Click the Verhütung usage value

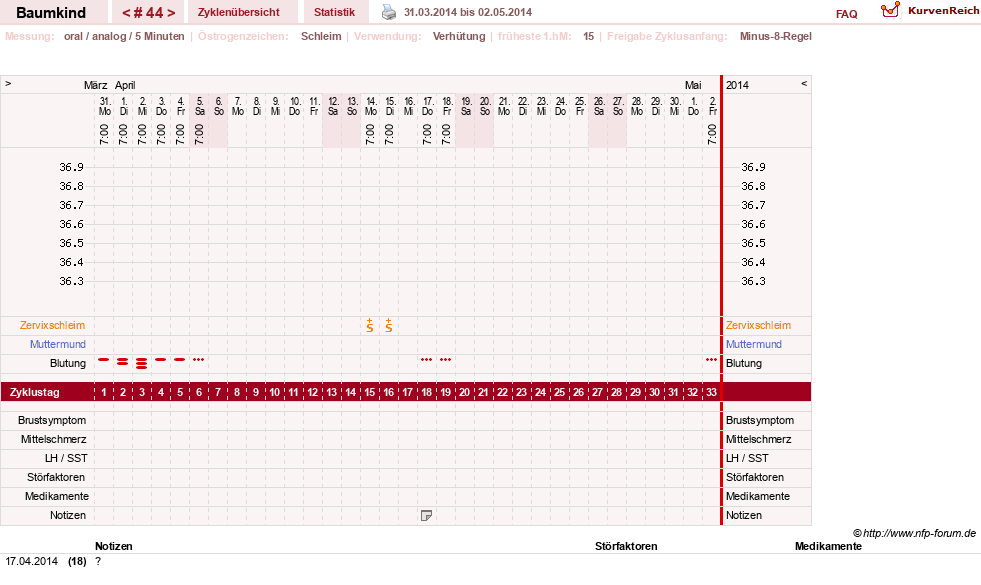click(x=459, y=36)
